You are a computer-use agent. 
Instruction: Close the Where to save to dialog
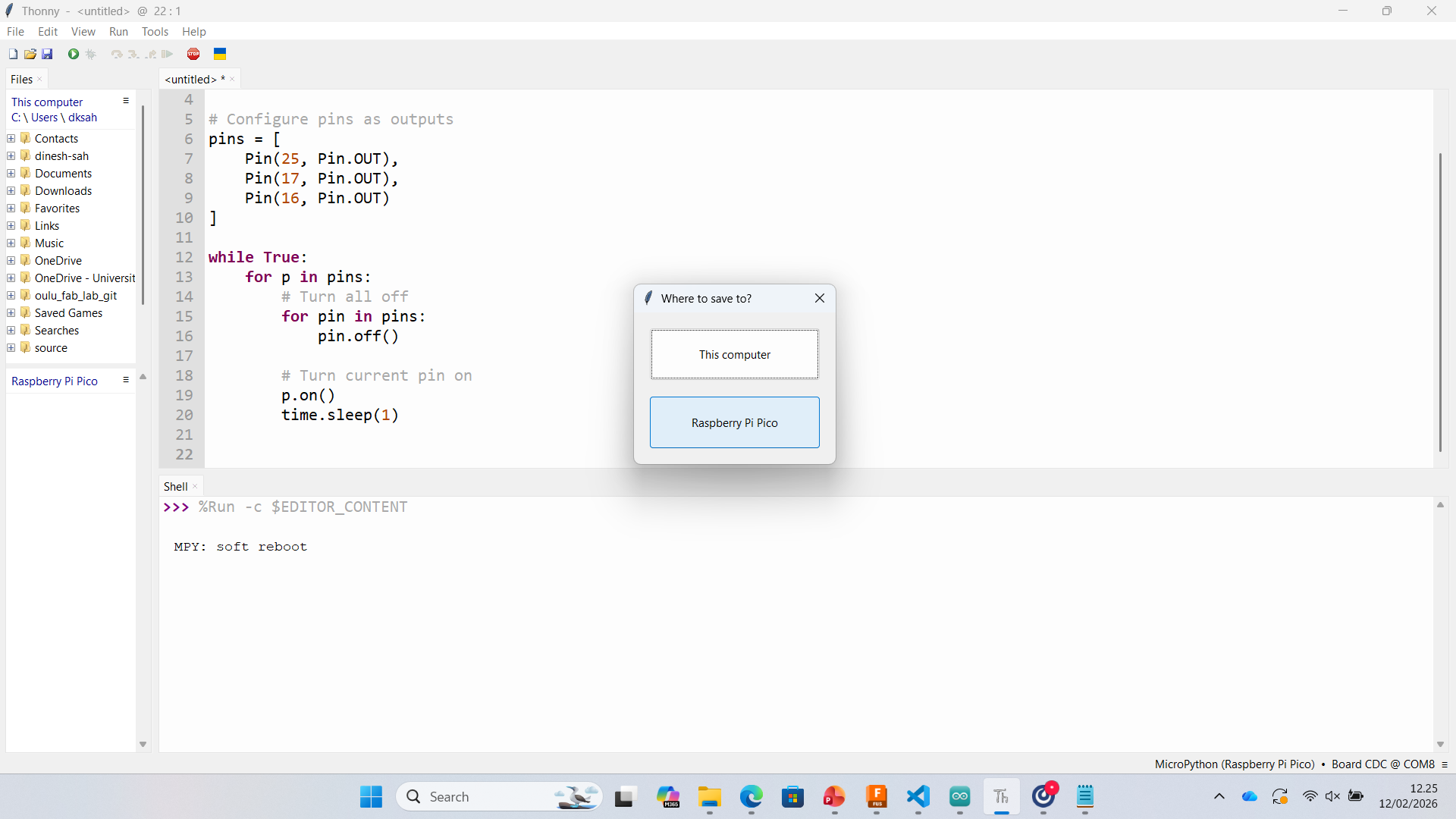coord(820,298)
